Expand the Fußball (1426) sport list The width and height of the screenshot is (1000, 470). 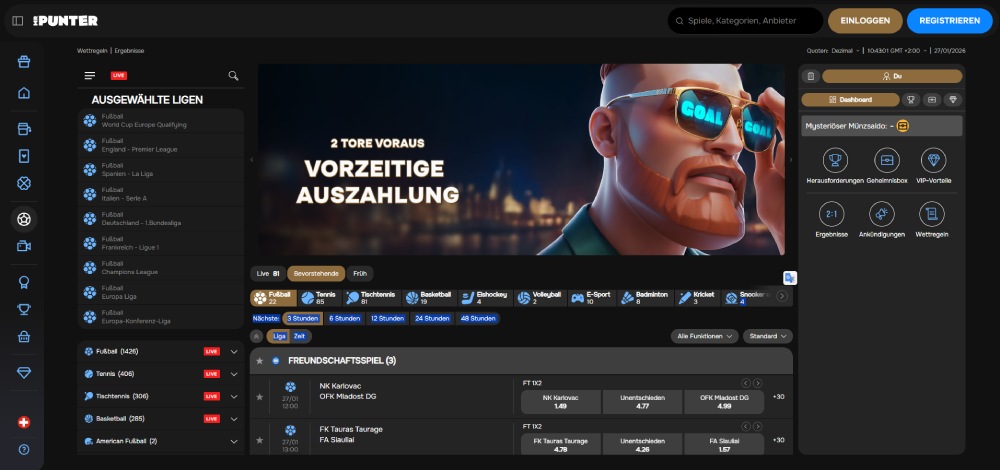pyautogui.click(x=234, y=351)
